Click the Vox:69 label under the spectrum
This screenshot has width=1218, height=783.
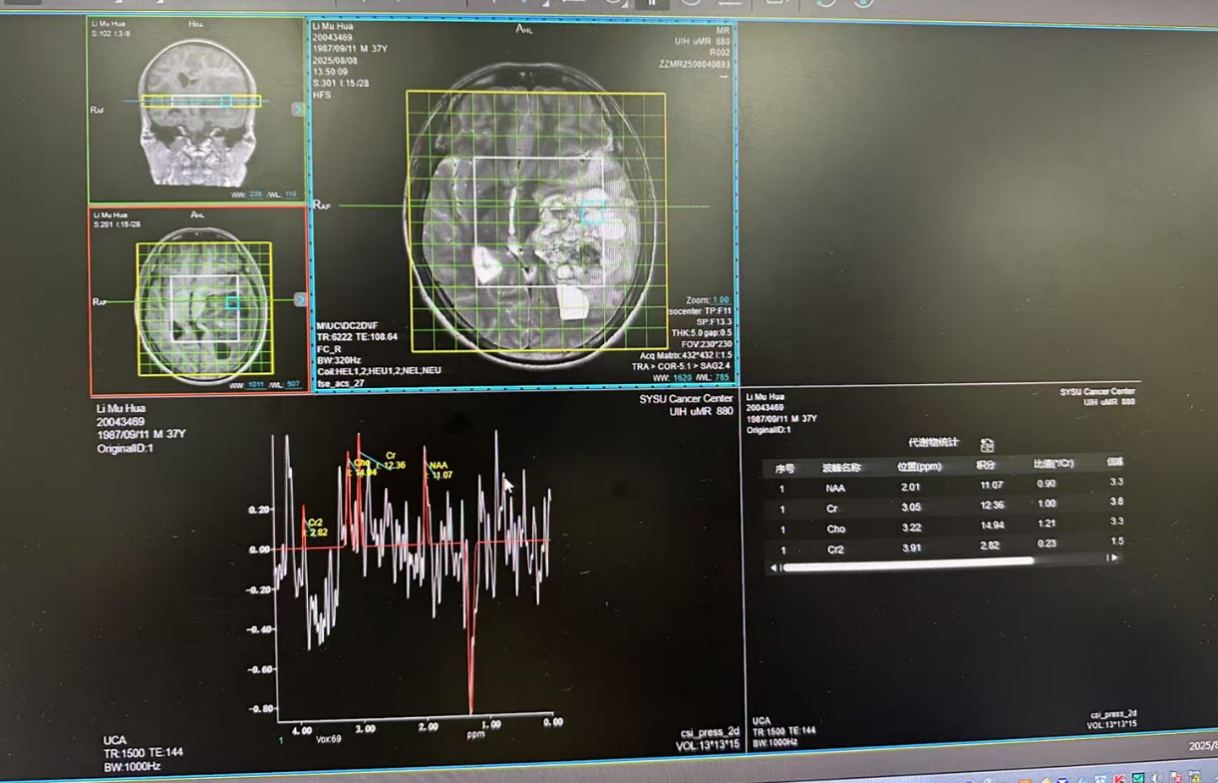[x=329, y=739]
